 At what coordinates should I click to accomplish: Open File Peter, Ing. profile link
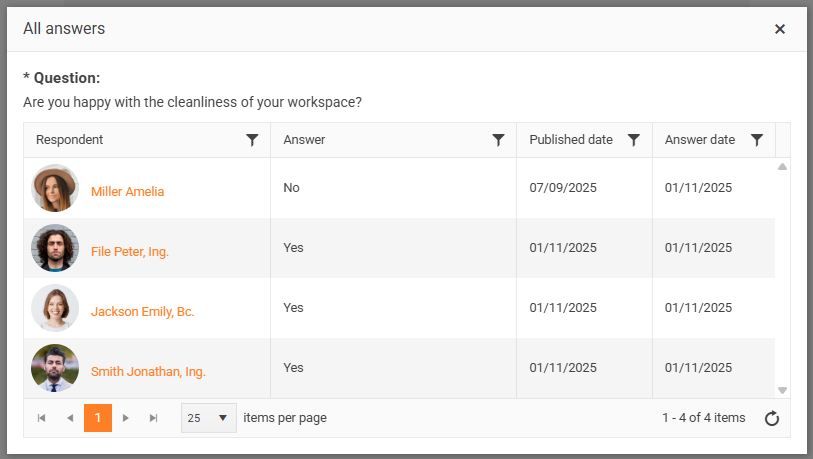tap(130, 251)
